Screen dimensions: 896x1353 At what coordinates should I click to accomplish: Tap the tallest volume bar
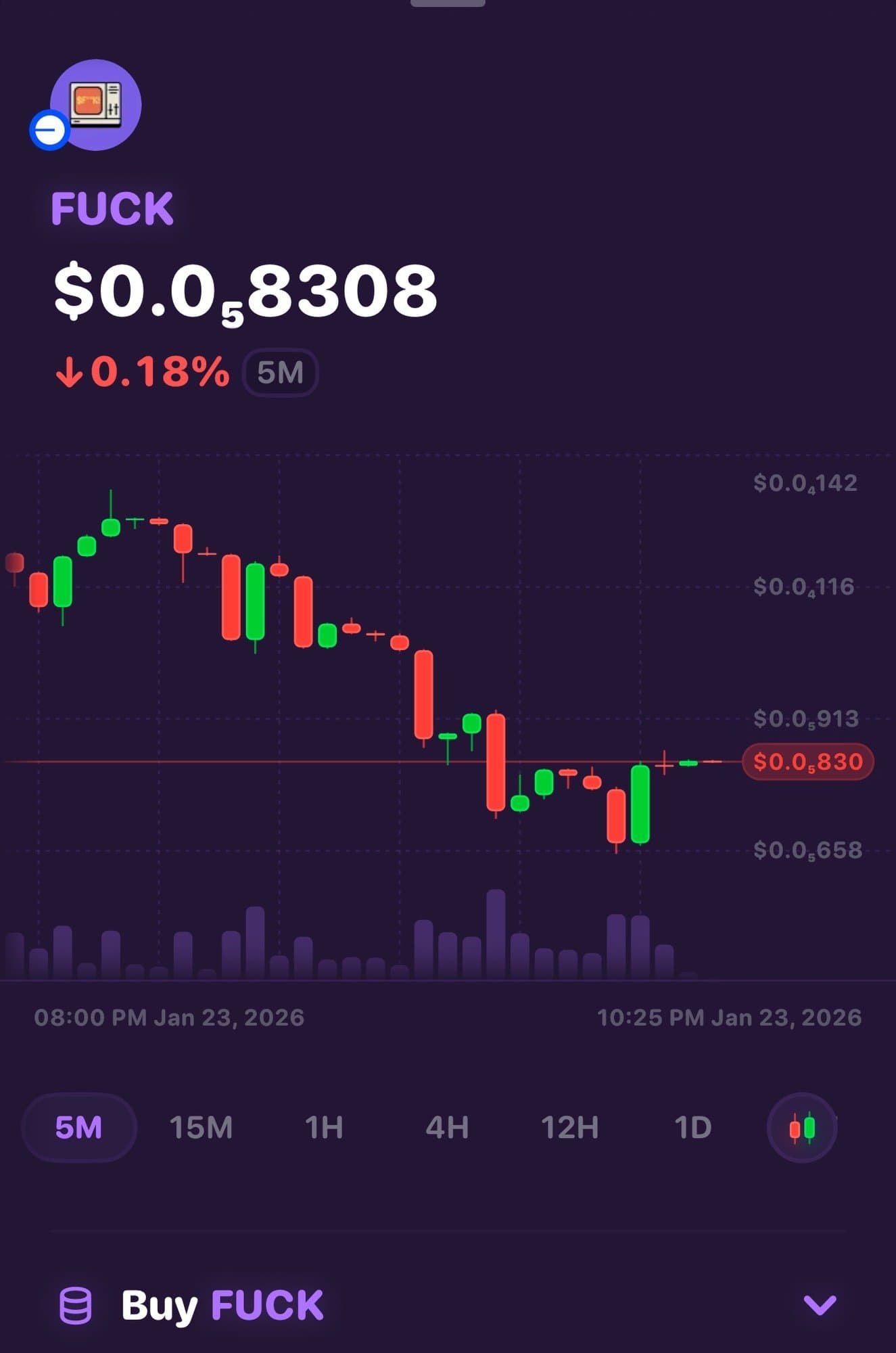(x=496, y=934)
